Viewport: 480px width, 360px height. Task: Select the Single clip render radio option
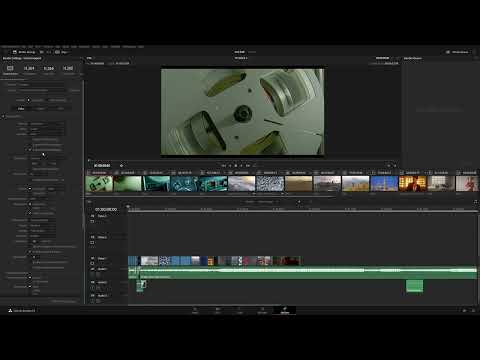29,100
